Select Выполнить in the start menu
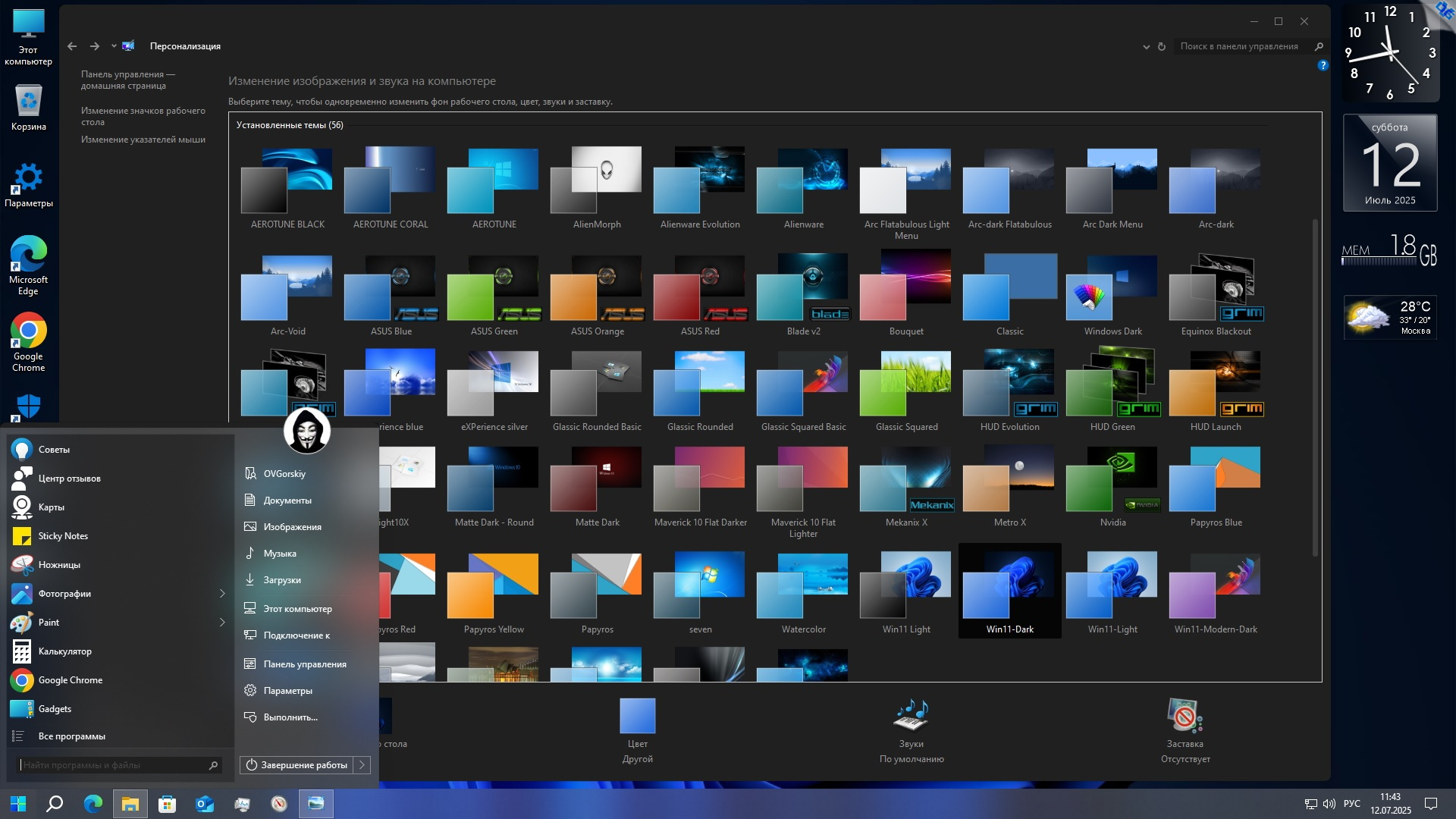The image size is (1456, 819). click(x=290, y=717)
